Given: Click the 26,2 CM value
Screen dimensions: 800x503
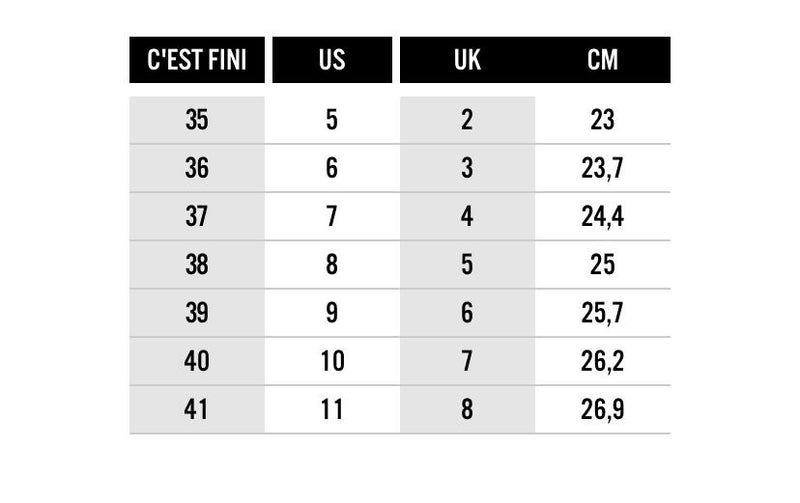Looking at the screenshot, I should coord(602,361).
